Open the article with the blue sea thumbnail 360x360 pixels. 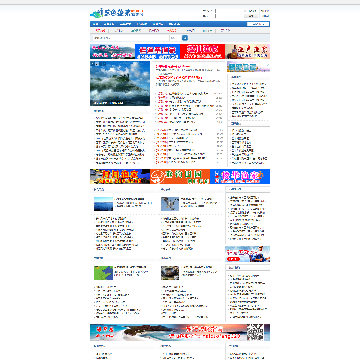[103, 204]
